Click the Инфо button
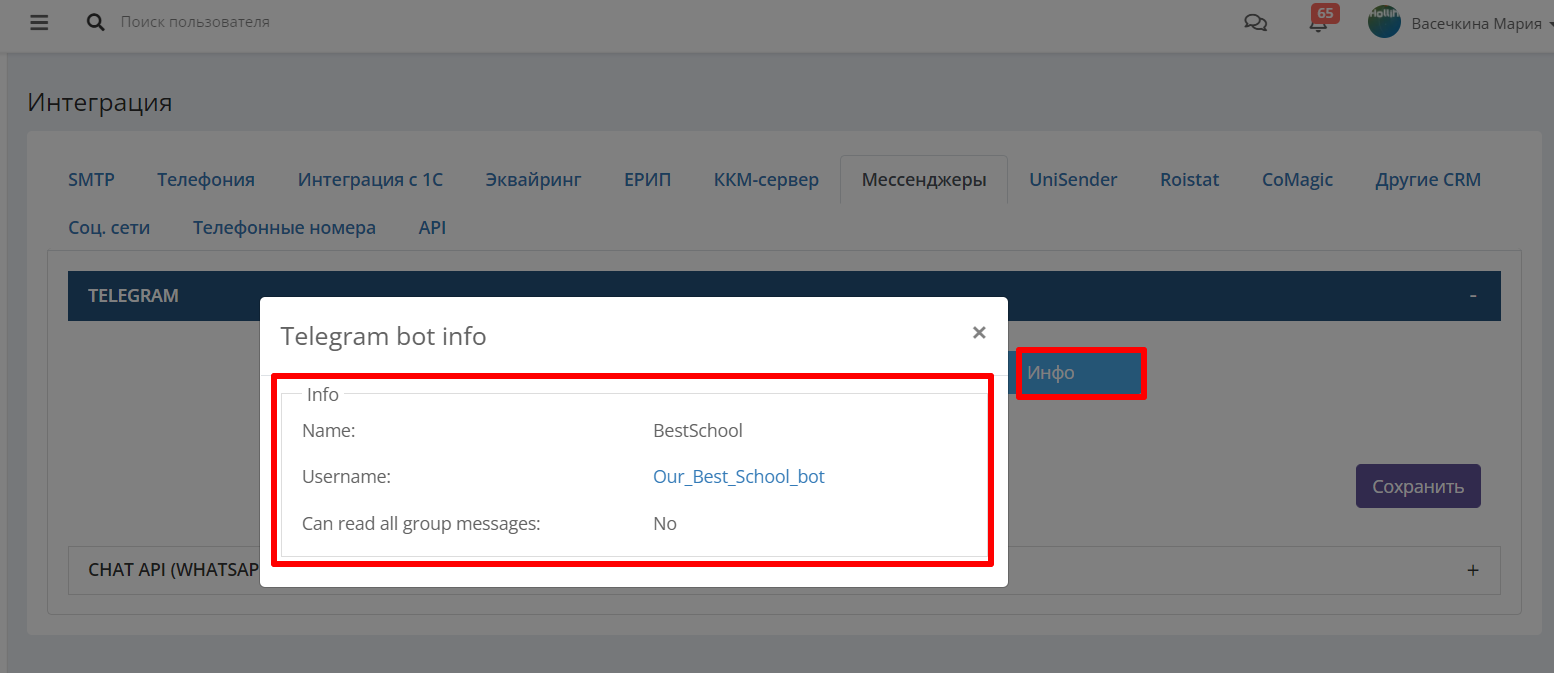The image size is (1554, 673). [x=1081, y=373]
